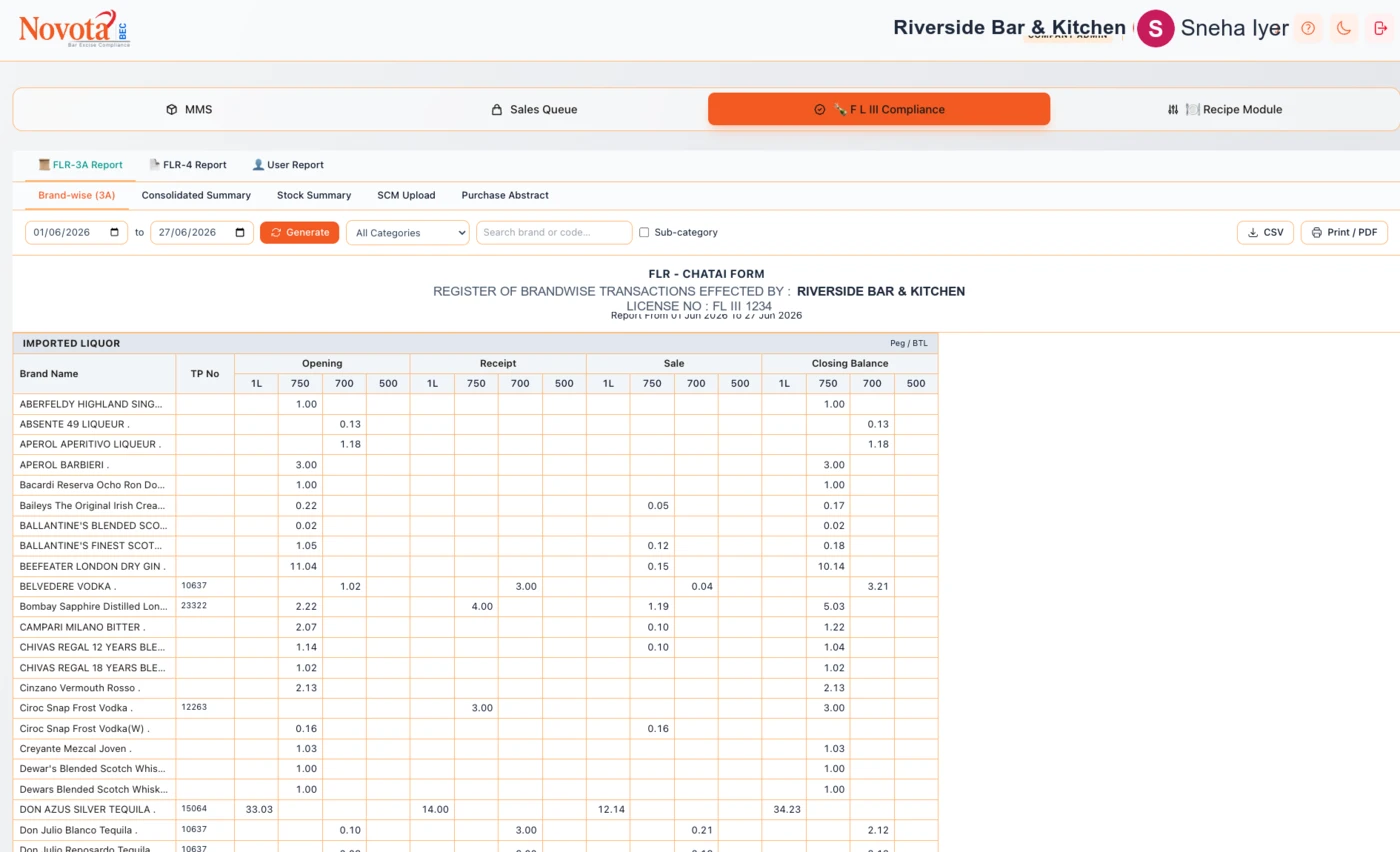Click the 01/06/2026 start date field
Viewport: 1400px width, 852px height.
[76, 233]
